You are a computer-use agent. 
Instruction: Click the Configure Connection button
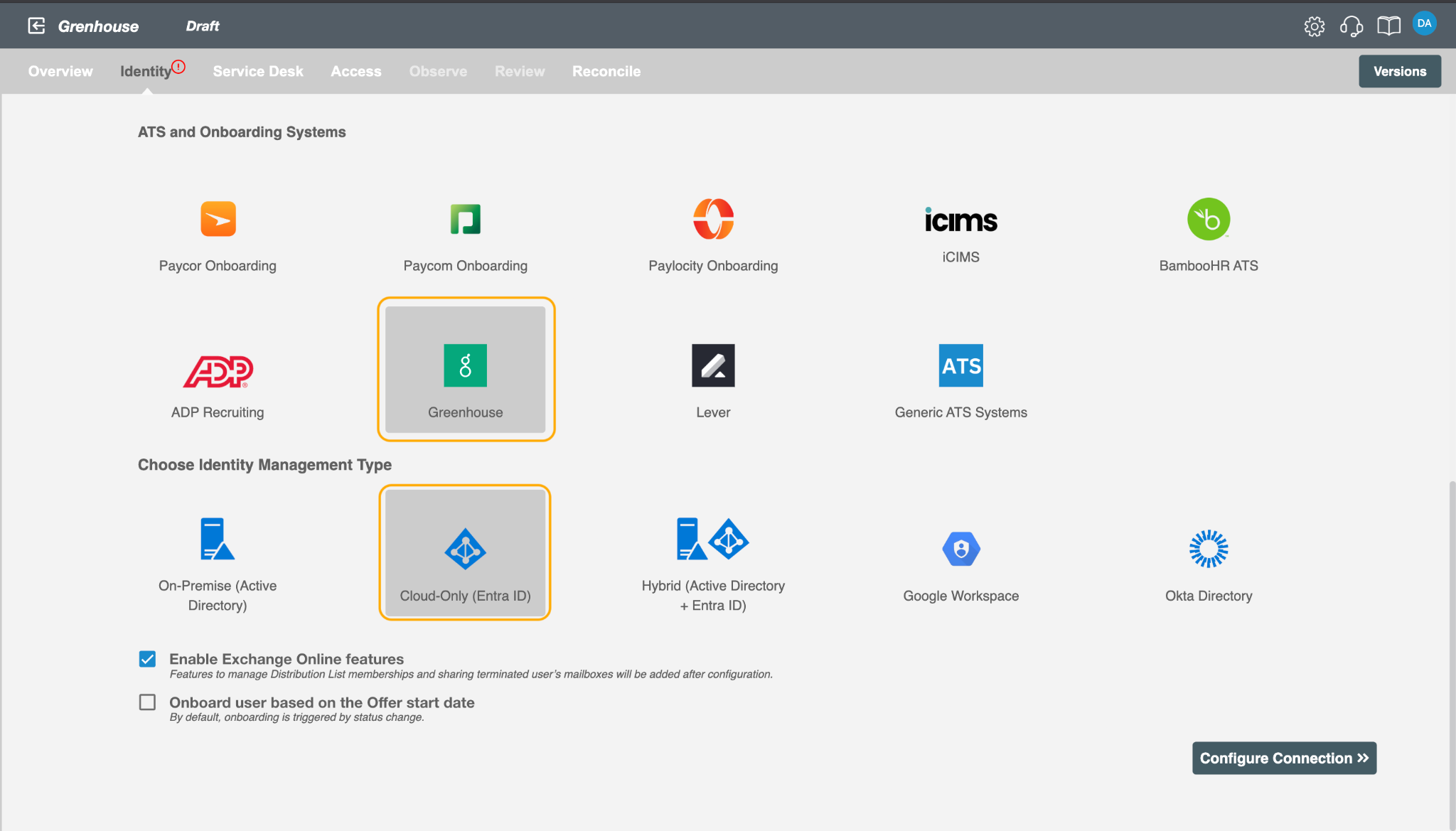pos(1284,758)
